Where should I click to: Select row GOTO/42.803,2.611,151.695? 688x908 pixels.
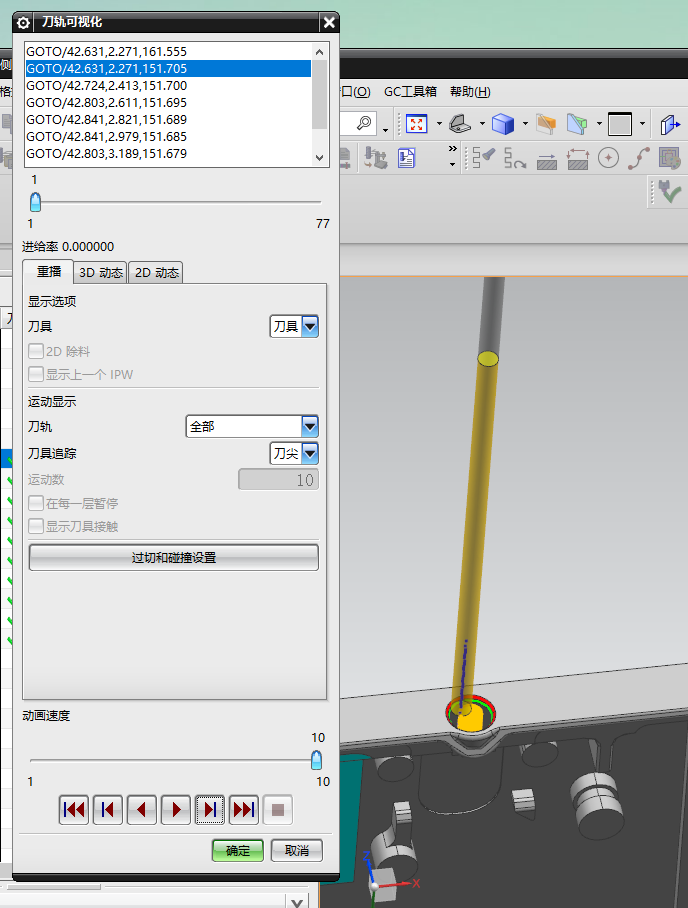point(168,102)
